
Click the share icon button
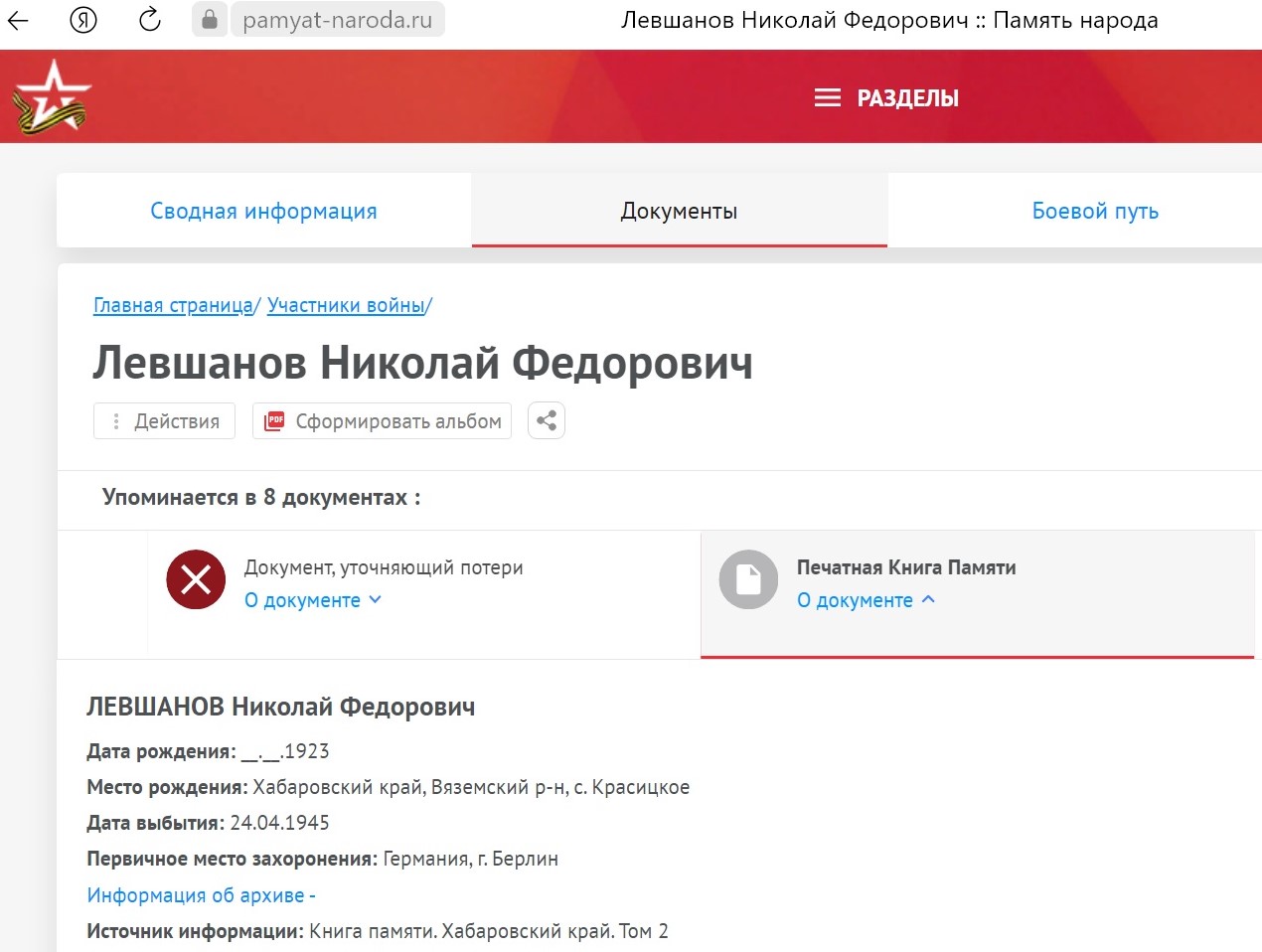pos(546,421)
